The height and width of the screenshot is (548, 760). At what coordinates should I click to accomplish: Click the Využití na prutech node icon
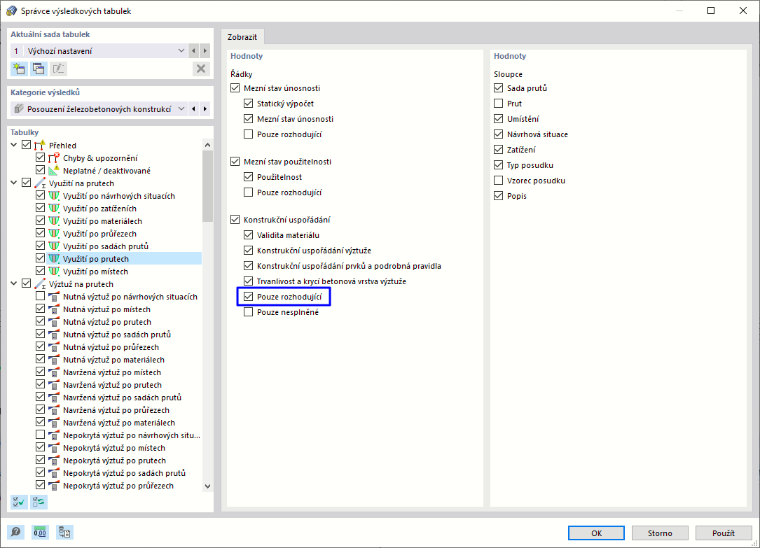pyautogui.click(x=40, y=183)
